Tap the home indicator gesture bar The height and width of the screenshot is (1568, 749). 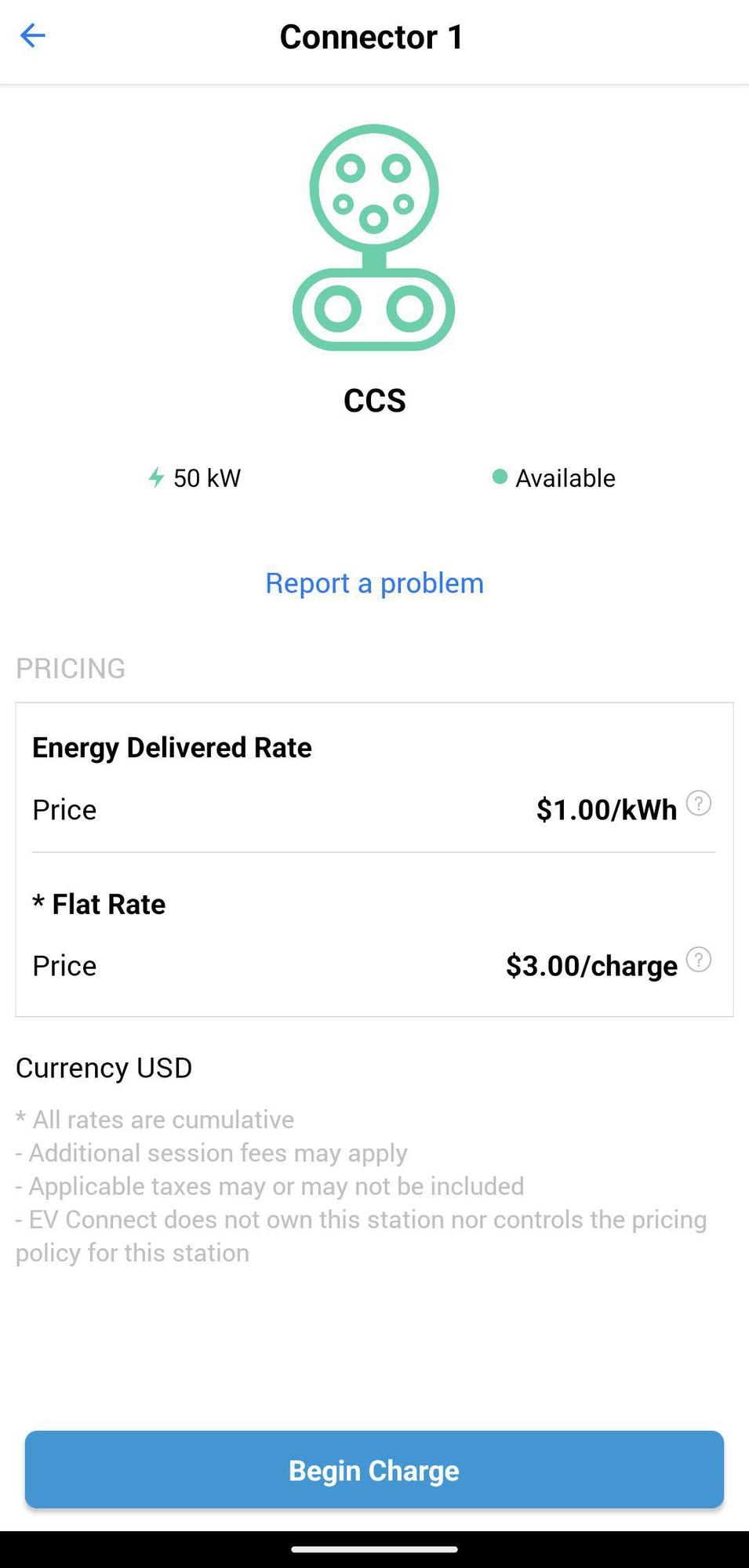pos(374,1549)
